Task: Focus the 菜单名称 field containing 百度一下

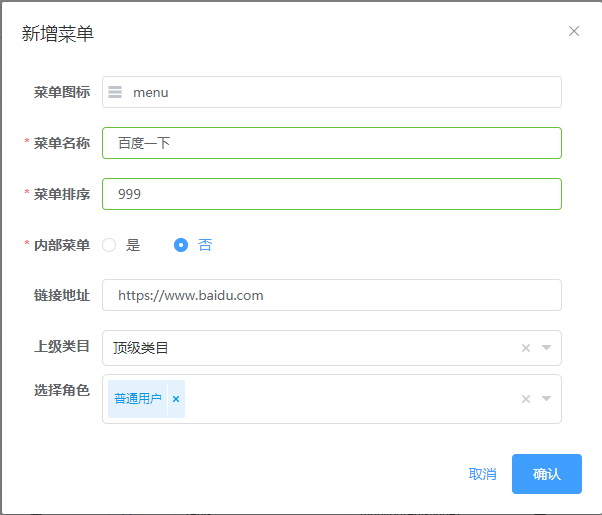Action: tap(331, 143)
